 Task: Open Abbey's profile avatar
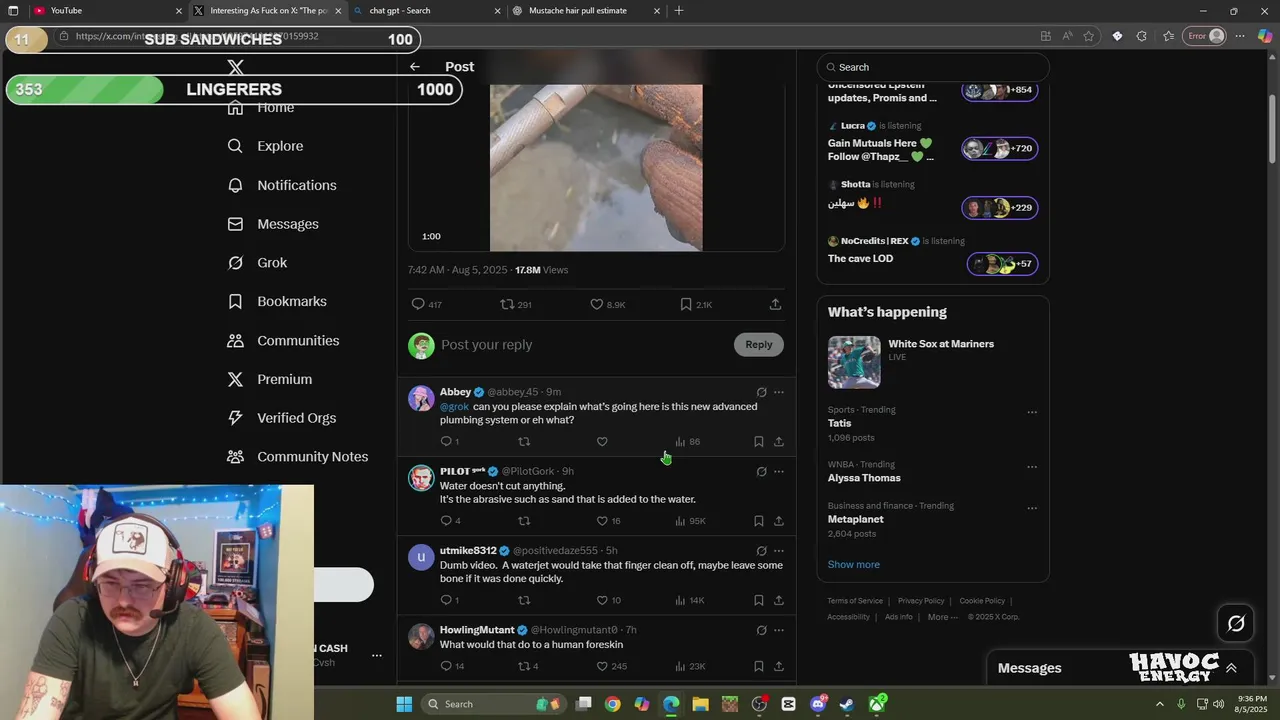click(x=421, y=398)
